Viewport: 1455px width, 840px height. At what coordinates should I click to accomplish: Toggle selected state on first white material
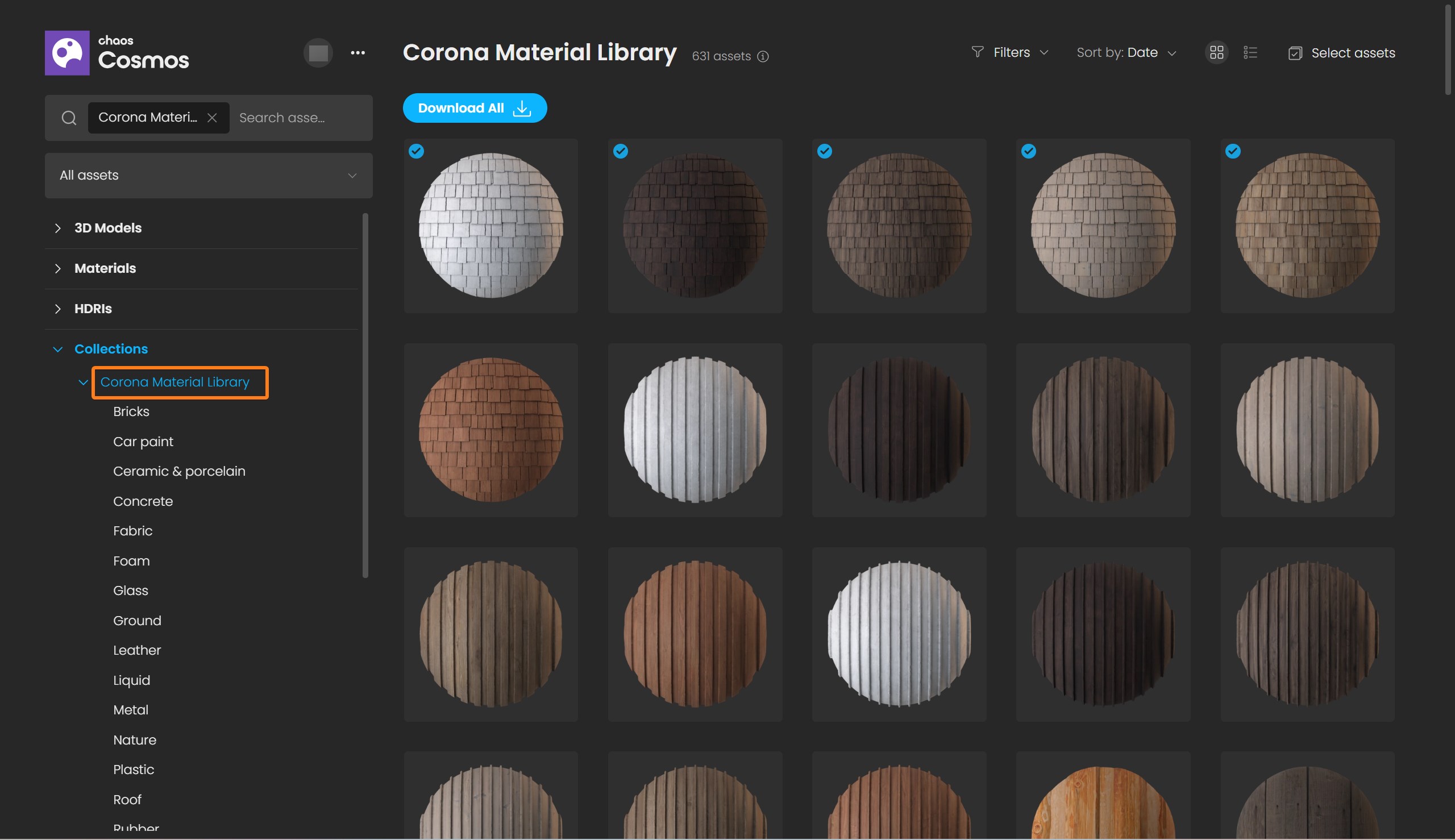(x=416, y=151)
